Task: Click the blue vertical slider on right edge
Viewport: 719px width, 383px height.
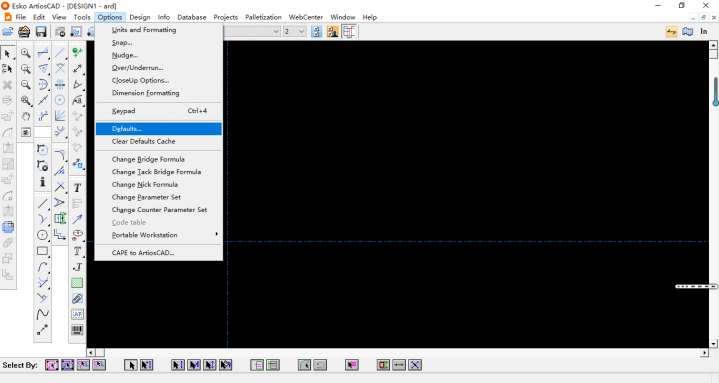Action: point(715,92)
